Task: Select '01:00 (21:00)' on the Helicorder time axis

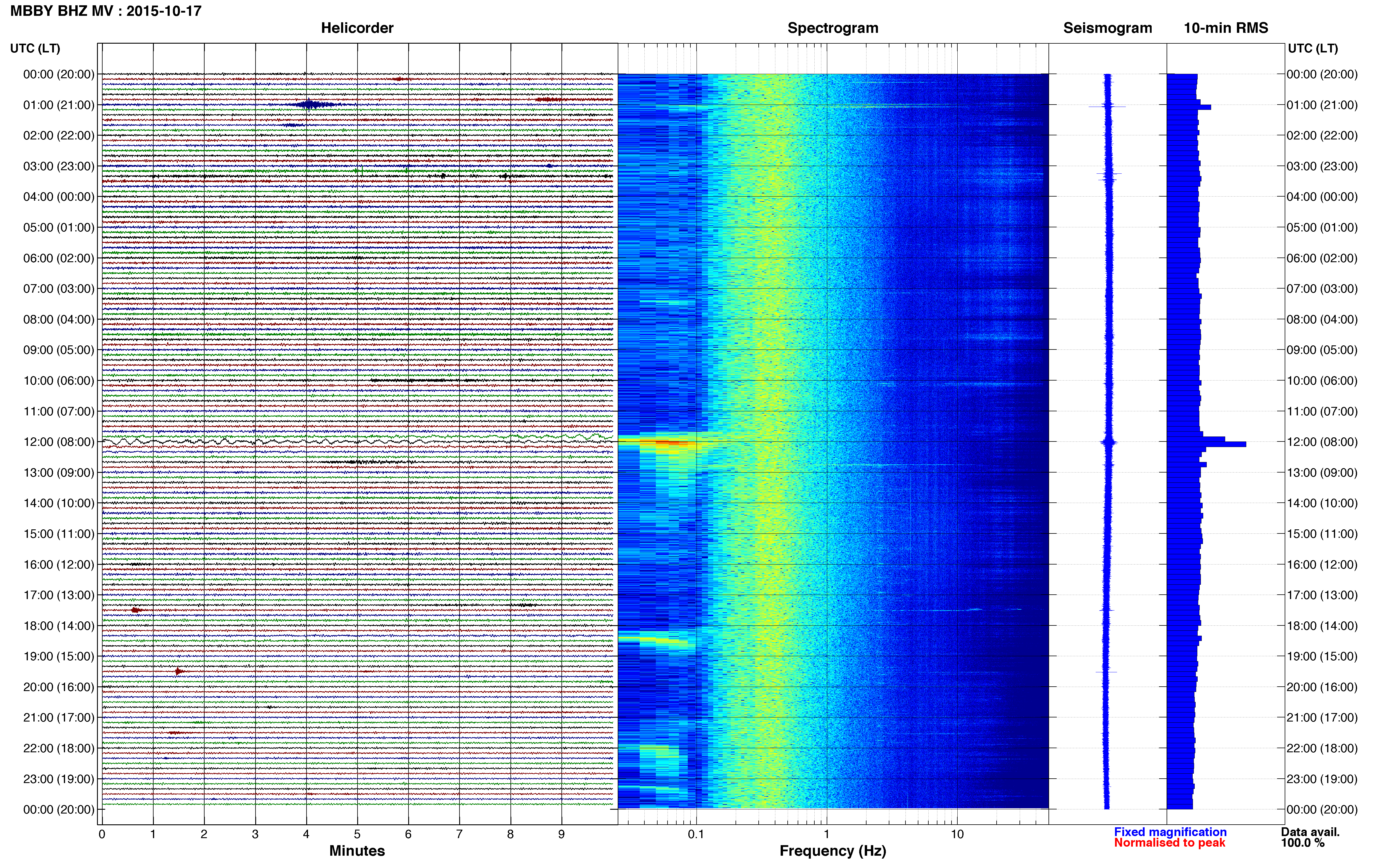Action: [x=59, y=105]
